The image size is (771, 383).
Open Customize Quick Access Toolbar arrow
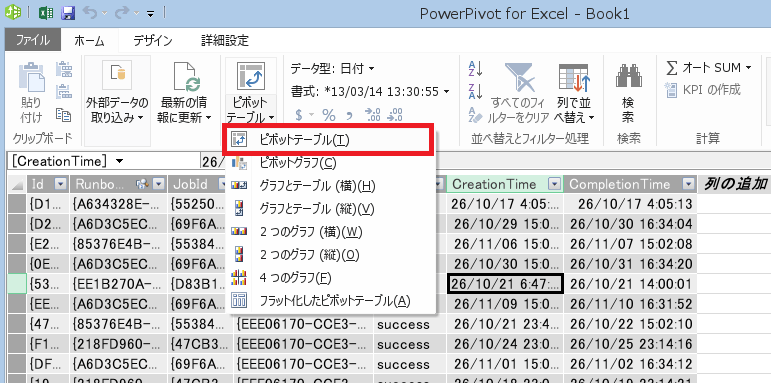pyautogui.click(x=150, y=14)
